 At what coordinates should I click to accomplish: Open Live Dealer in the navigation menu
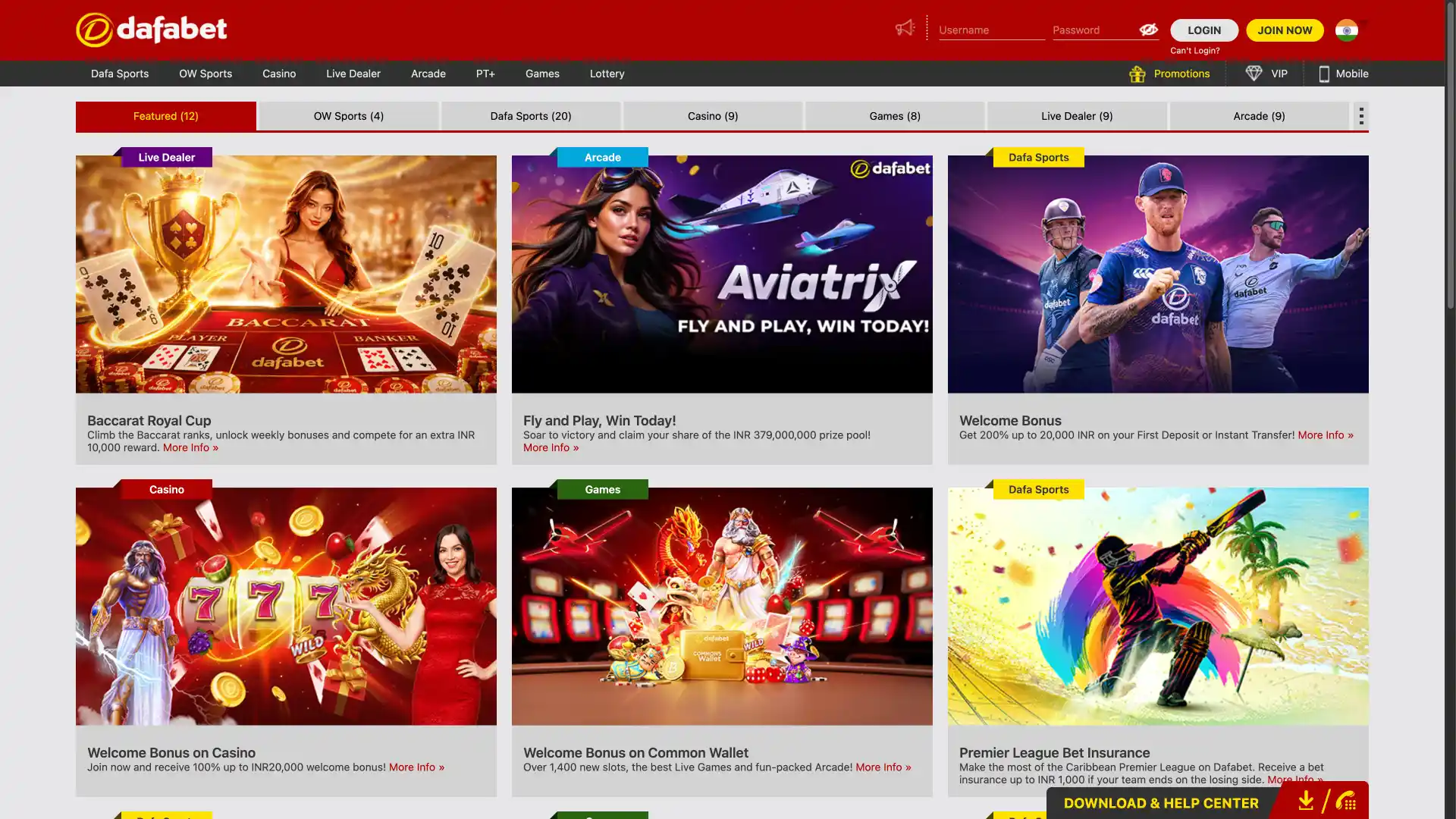point(353,74)
